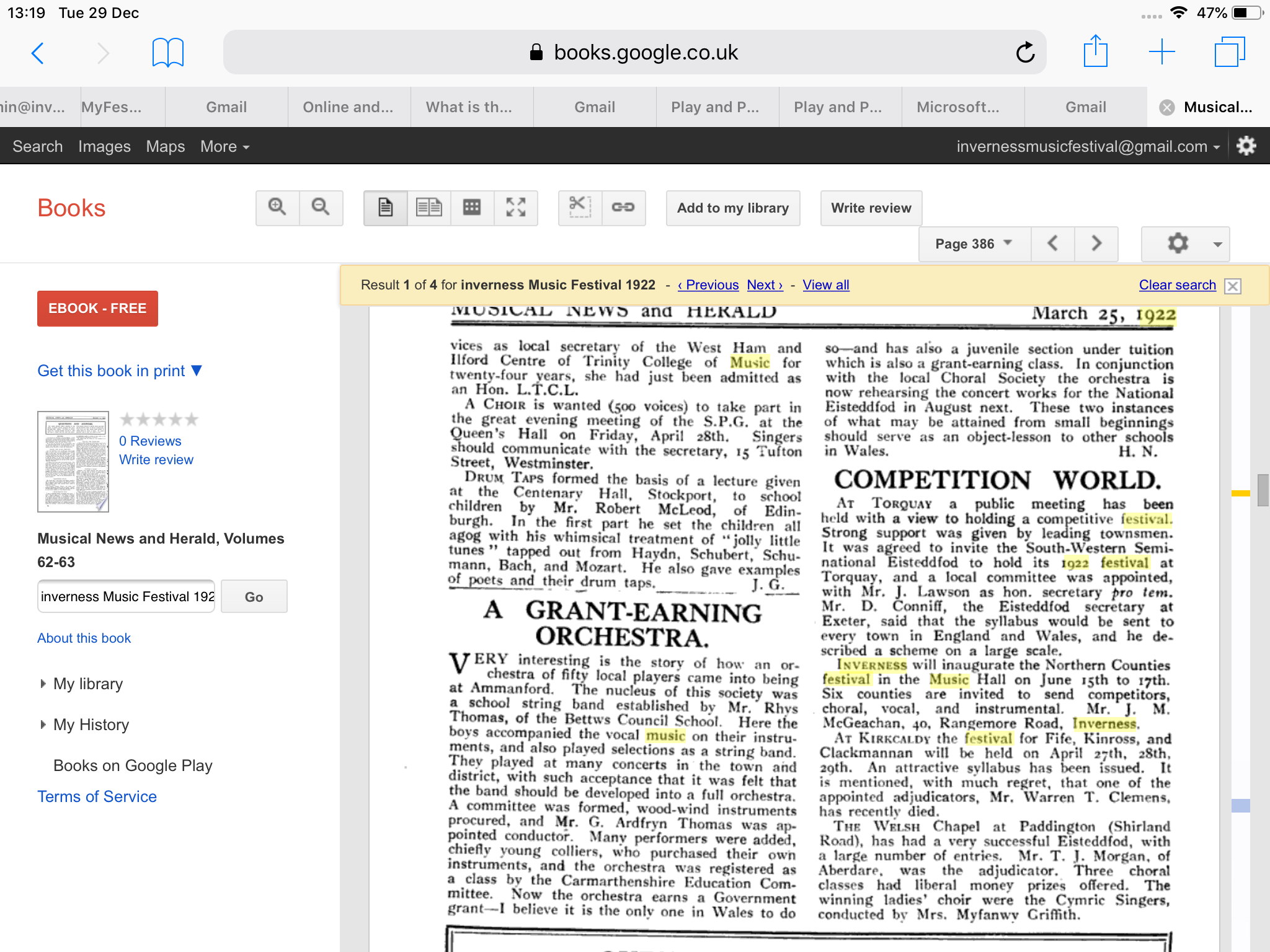
Task: Click Add to my library button
Action: click(x=733, y=208)
